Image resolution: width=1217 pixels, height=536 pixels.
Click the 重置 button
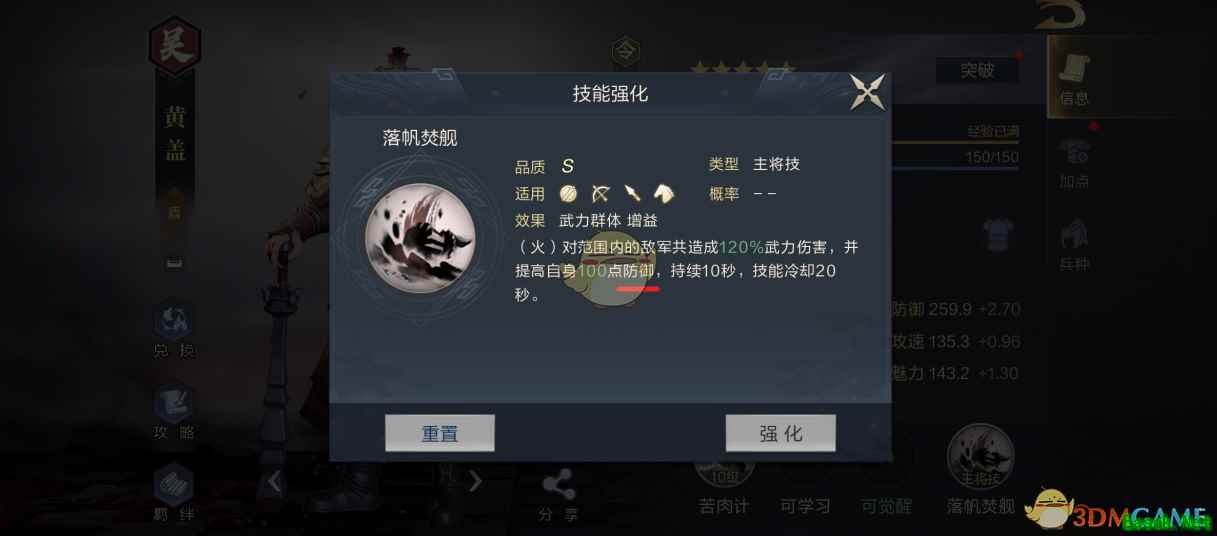click(x=439, y=434)
